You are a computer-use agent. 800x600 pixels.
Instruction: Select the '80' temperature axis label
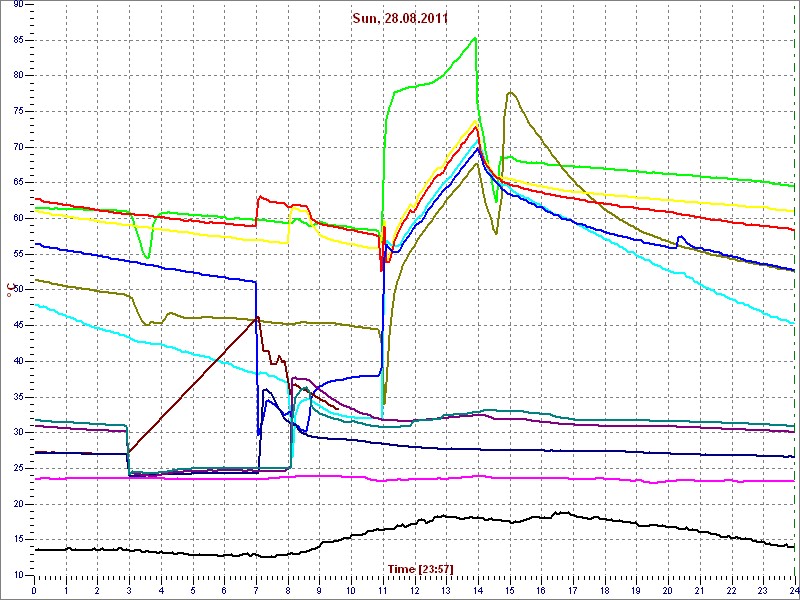tap(18, 76)
